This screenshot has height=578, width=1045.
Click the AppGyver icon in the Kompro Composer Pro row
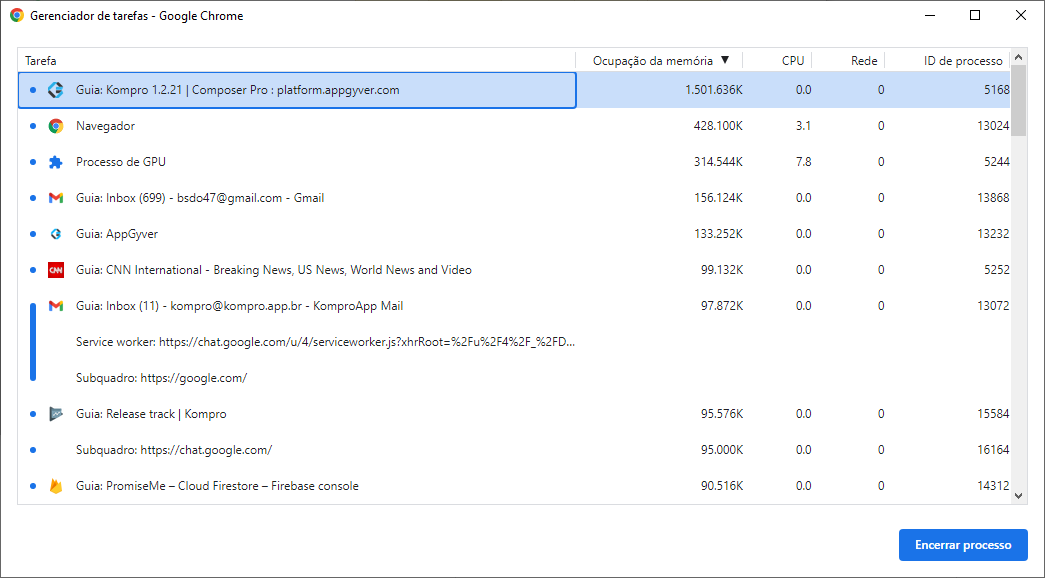pos(56,90)
